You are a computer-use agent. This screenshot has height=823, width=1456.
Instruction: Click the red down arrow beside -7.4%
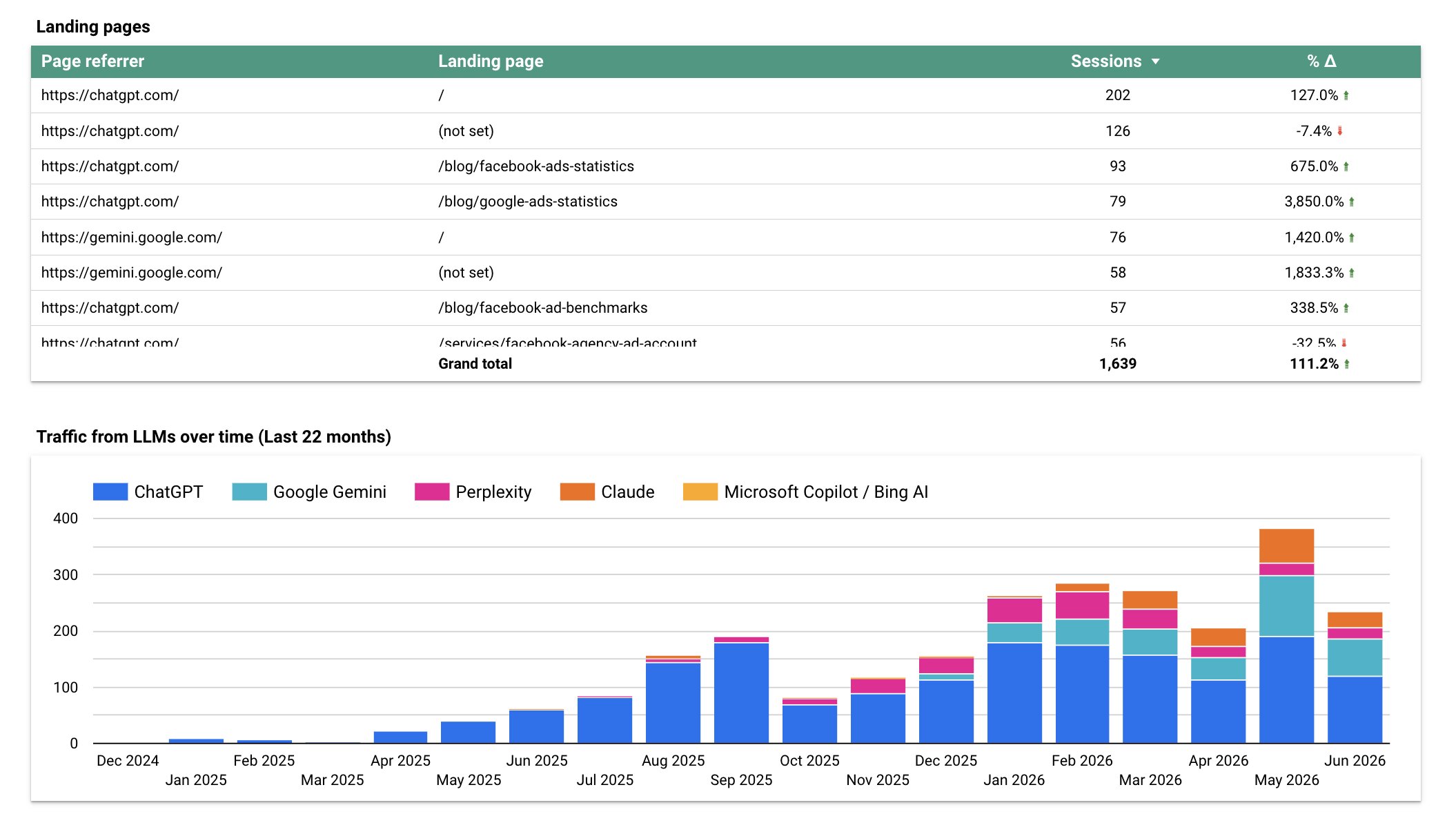1340,131
